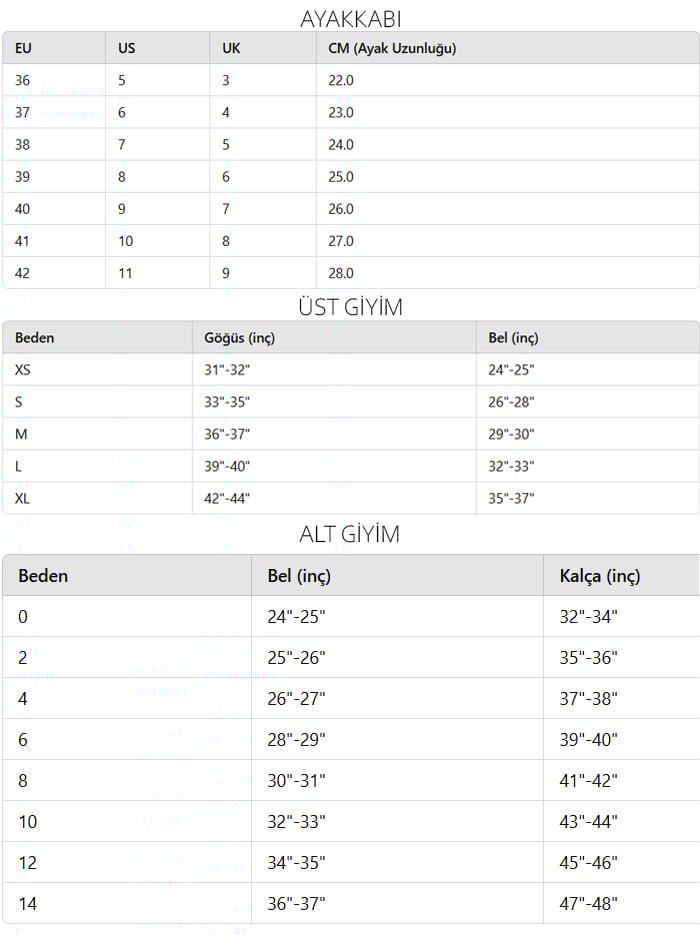
Task: Select bottom wear size 14 row
Action: (x=351, y=903)
